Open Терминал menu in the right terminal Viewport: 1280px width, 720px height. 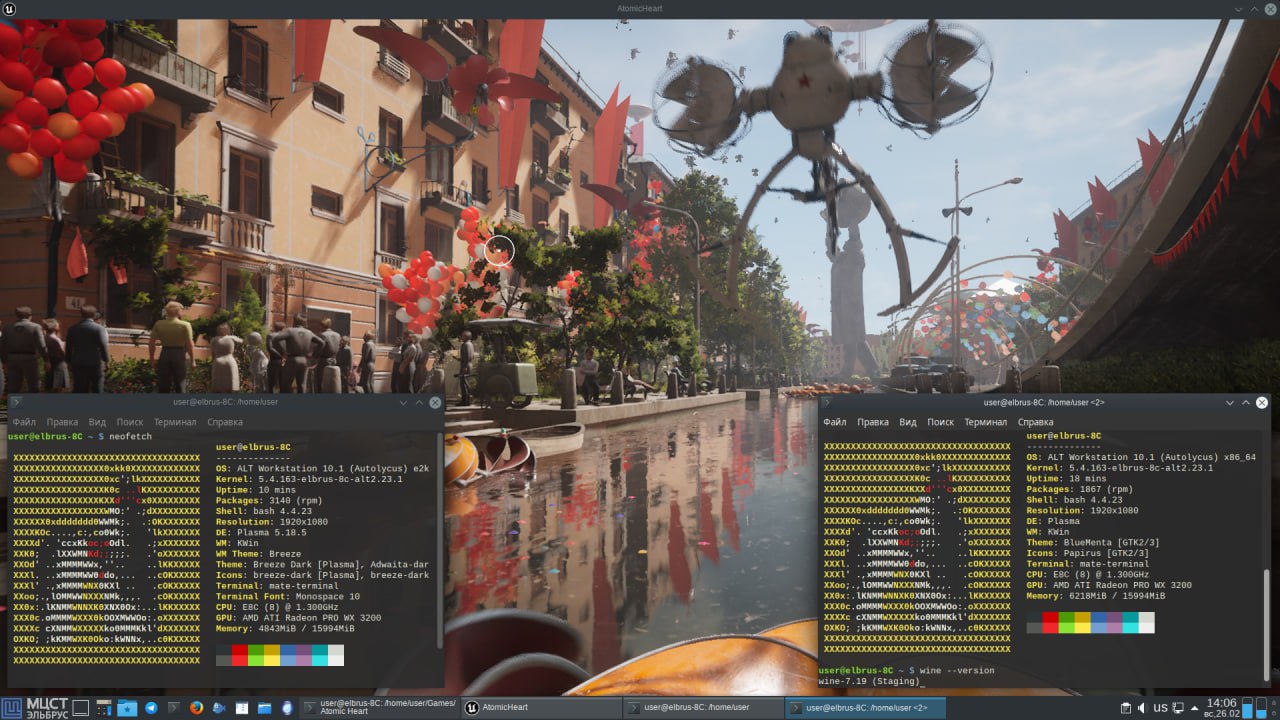coord(986,422)
